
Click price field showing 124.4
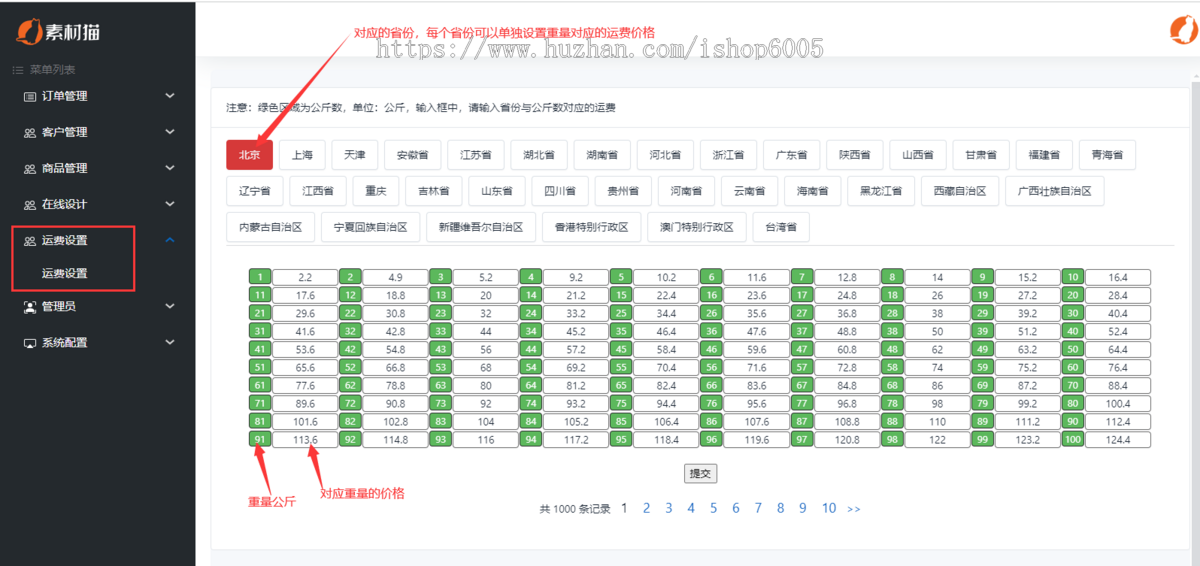(1118, 439)
